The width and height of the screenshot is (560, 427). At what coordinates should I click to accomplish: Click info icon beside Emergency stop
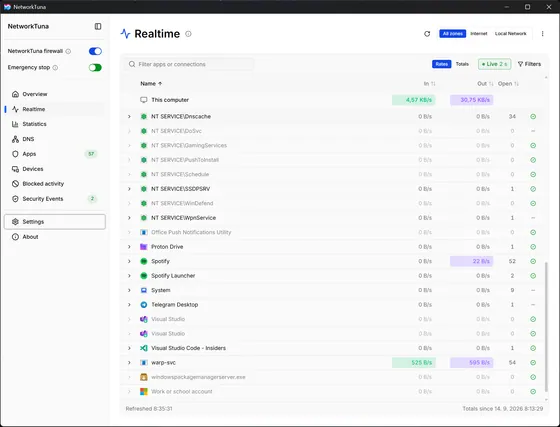[55, 67]
